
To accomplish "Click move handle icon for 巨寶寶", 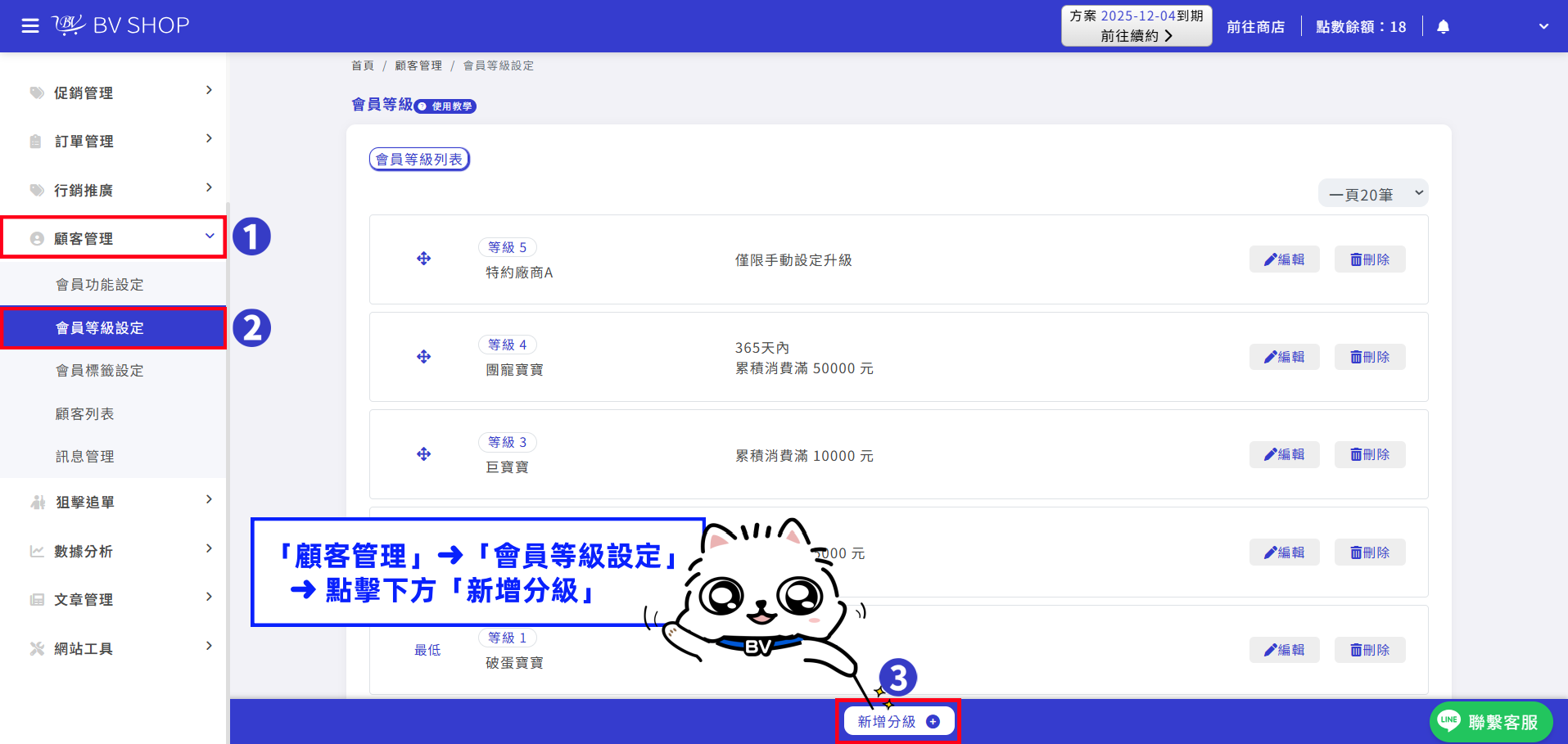I will [424, 454].
